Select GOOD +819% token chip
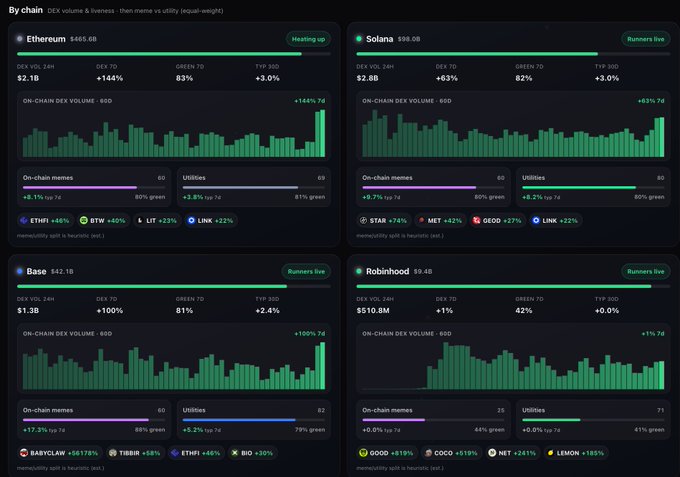 387,453
